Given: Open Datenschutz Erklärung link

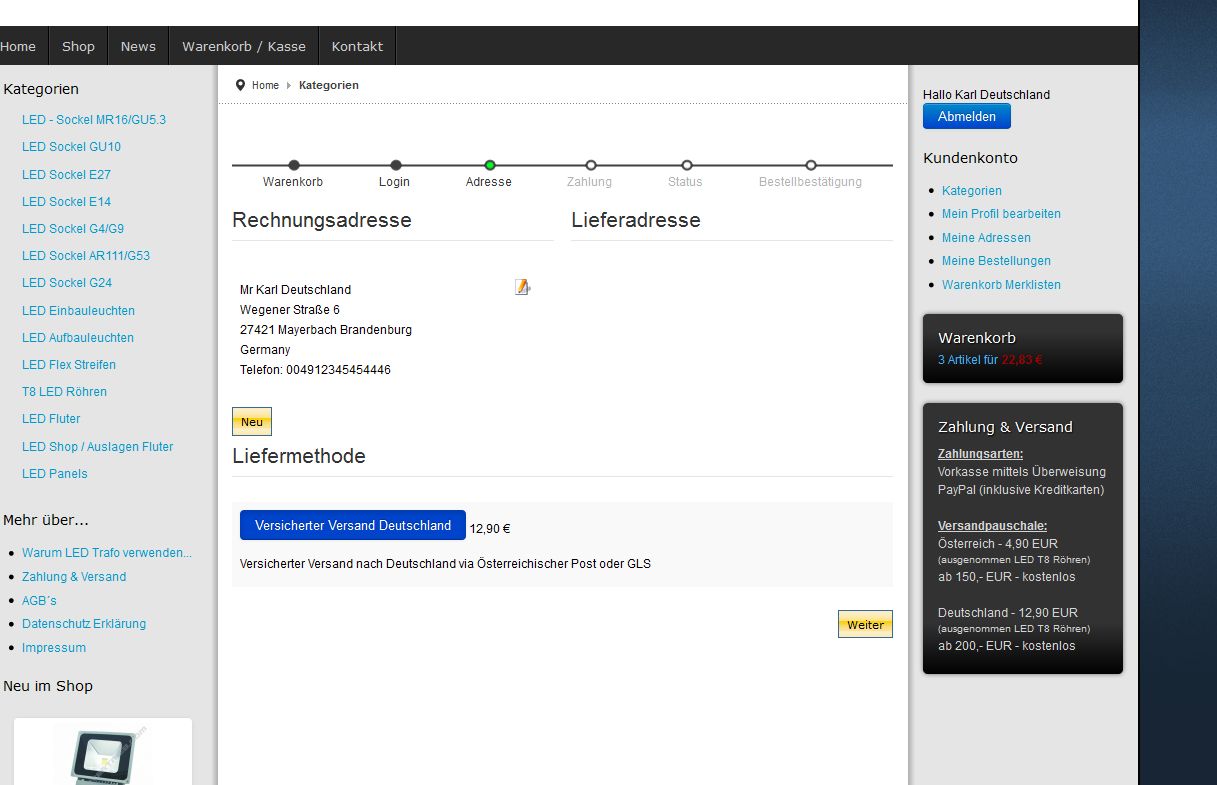Looking at the screenshot, I should pyautogui.click(x=84, y=623).
